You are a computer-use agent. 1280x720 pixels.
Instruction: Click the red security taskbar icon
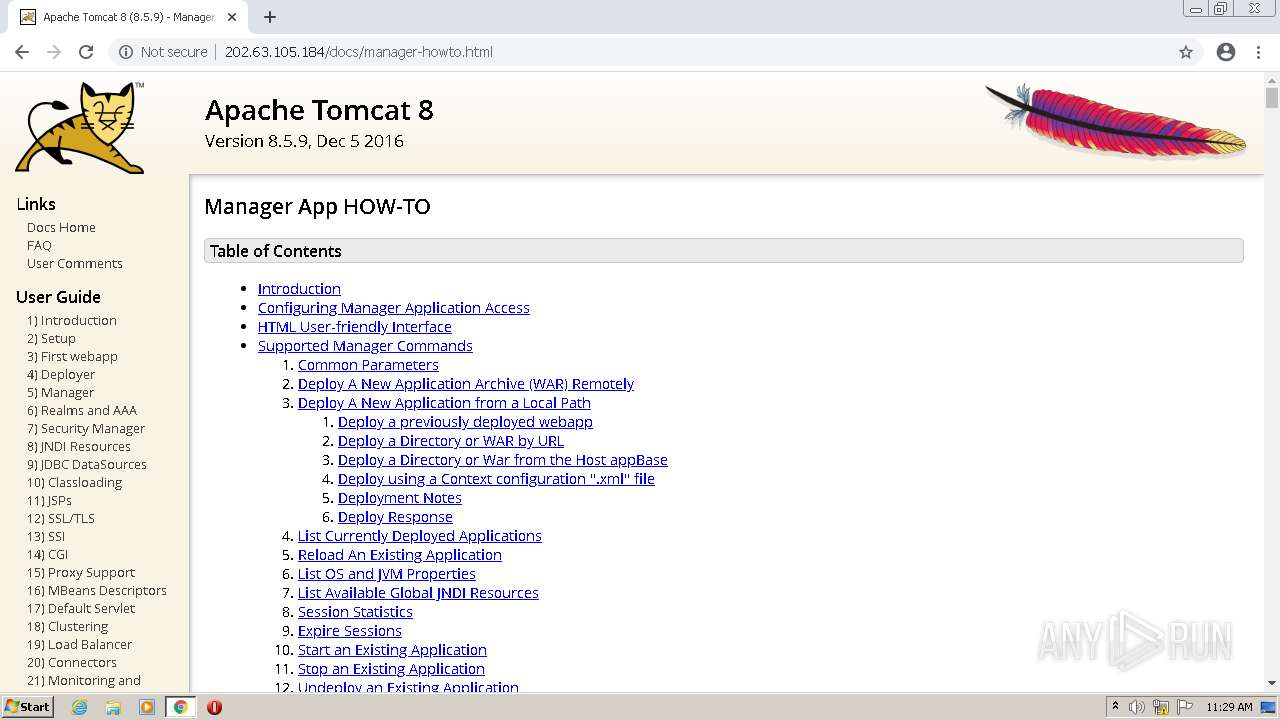214,707
